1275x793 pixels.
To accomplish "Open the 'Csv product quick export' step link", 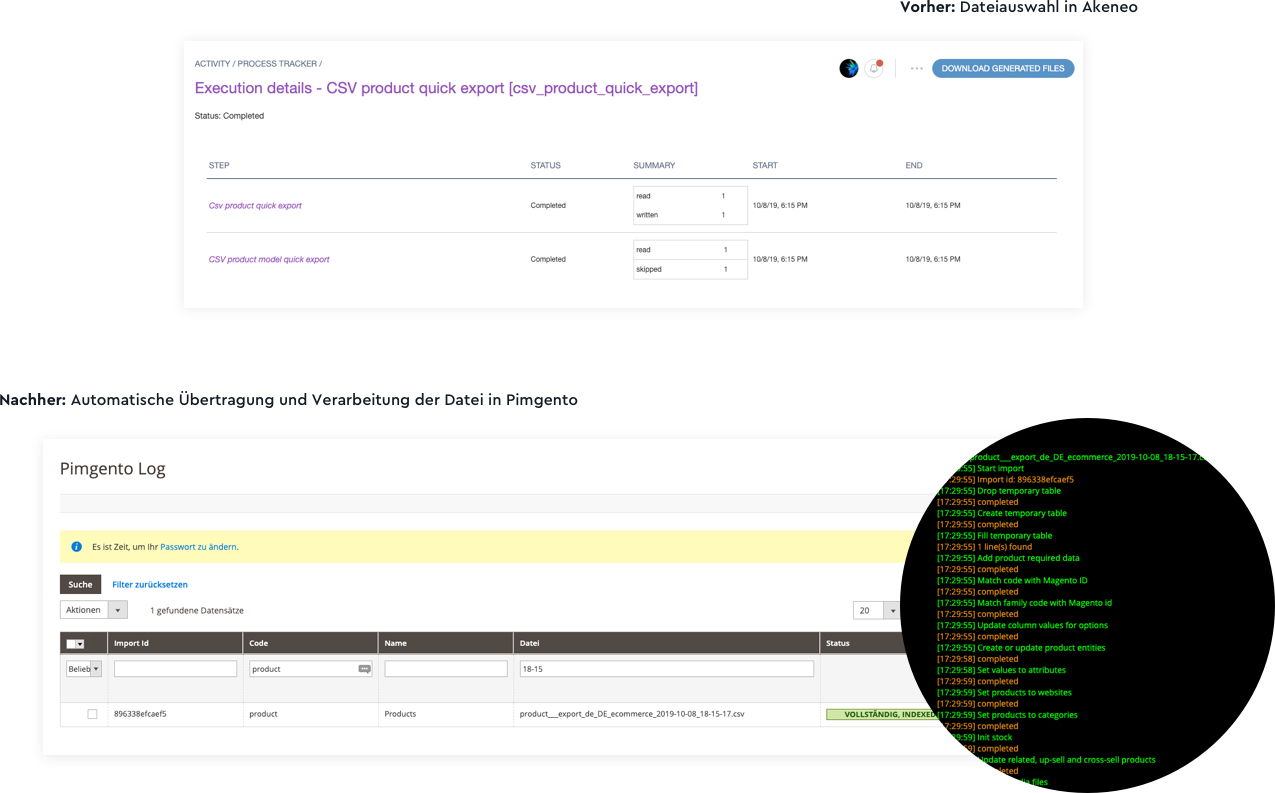I will [255, 206].
